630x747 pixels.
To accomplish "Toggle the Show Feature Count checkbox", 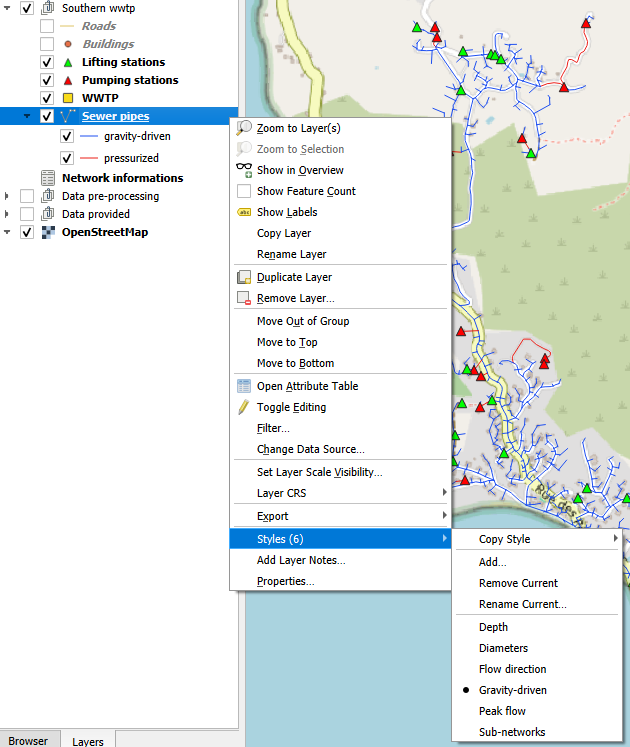I will [244, 191].
